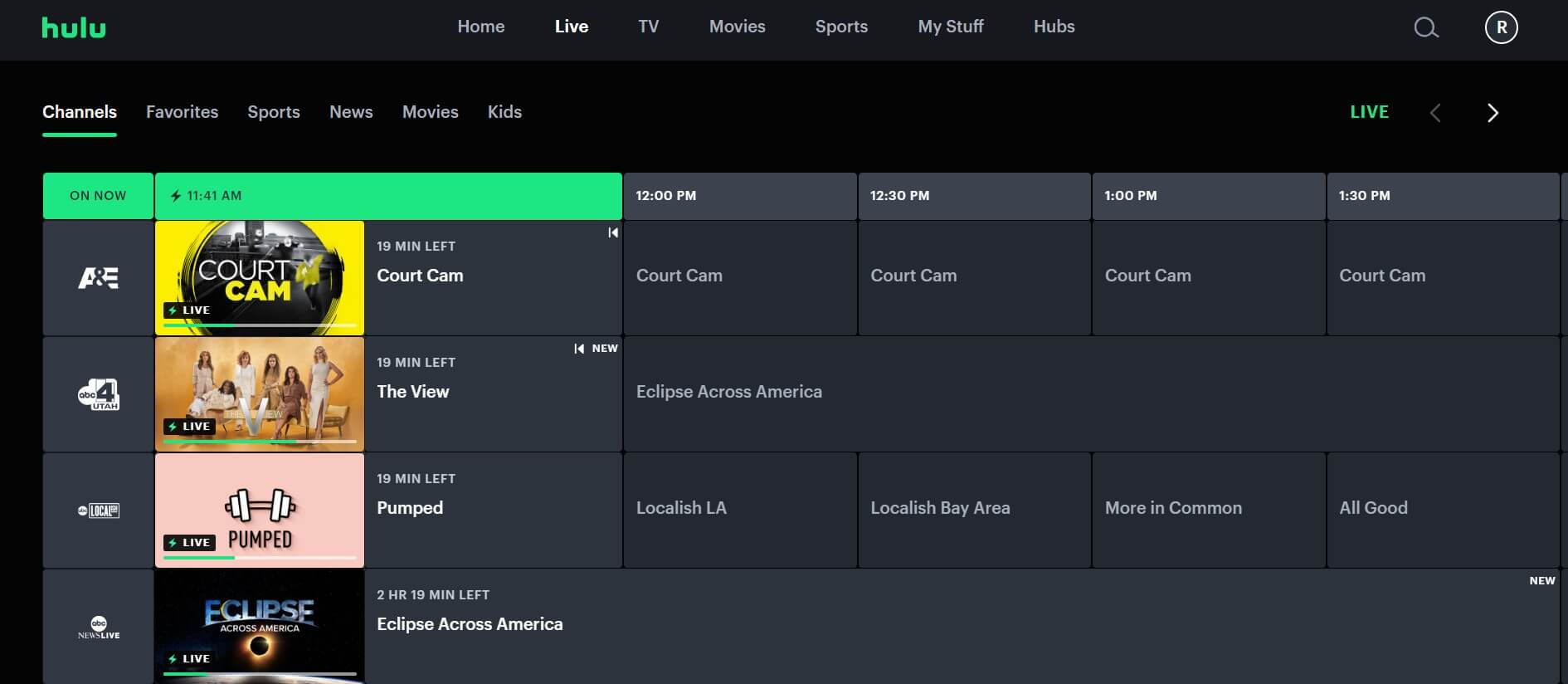Open the search magnifier icon
Viewport: 1568px width, 684px height.
click(x=1425, y=27)
